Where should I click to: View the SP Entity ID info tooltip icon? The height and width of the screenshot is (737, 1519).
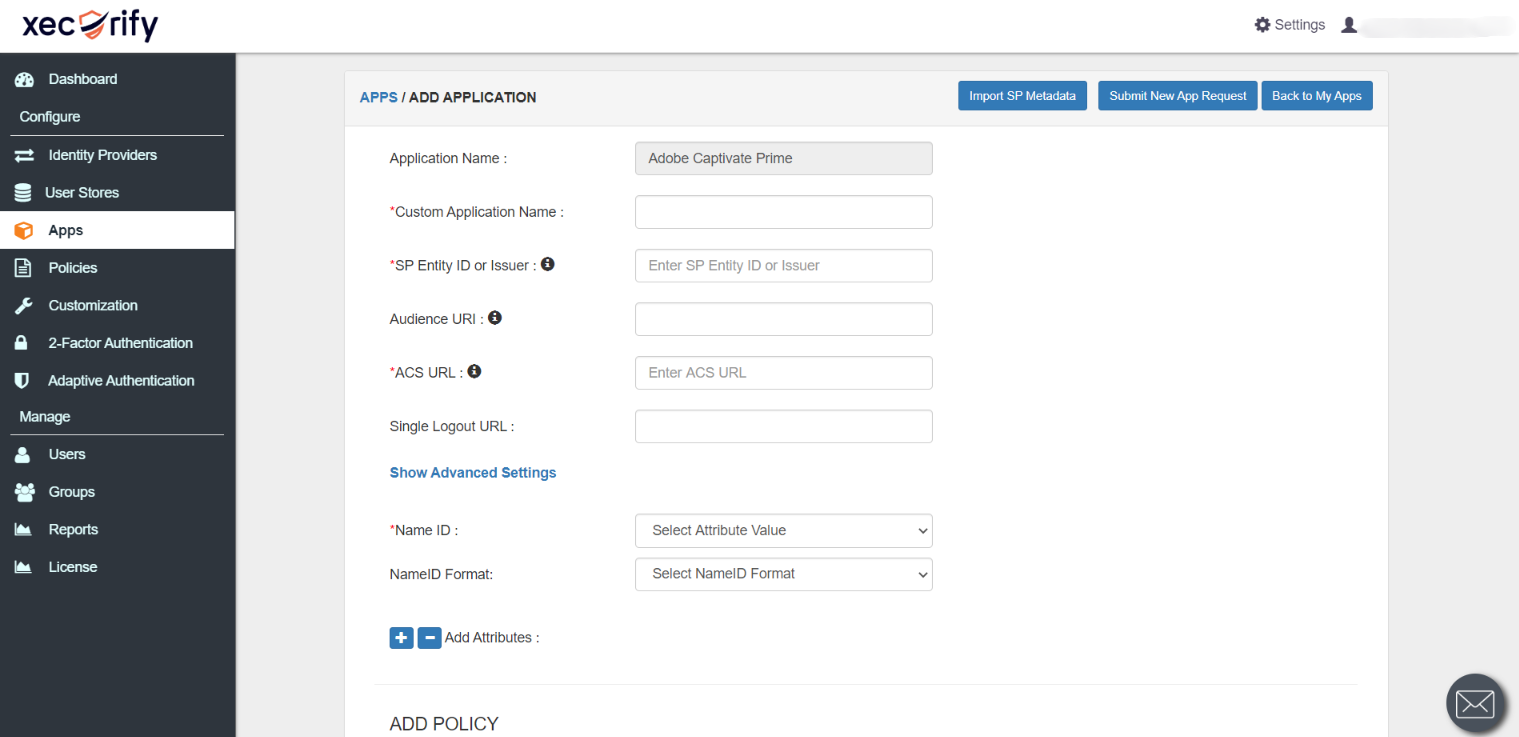click(x=547, y=263)
